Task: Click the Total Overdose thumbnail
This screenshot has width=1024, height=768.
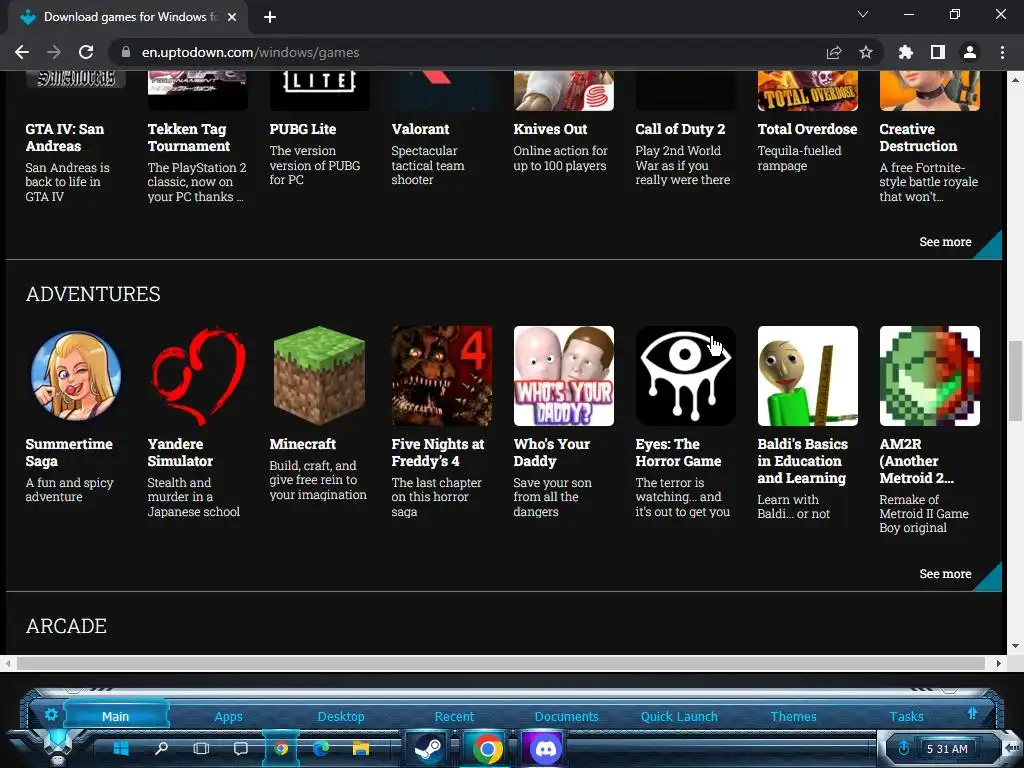Action: coord(808,91)
